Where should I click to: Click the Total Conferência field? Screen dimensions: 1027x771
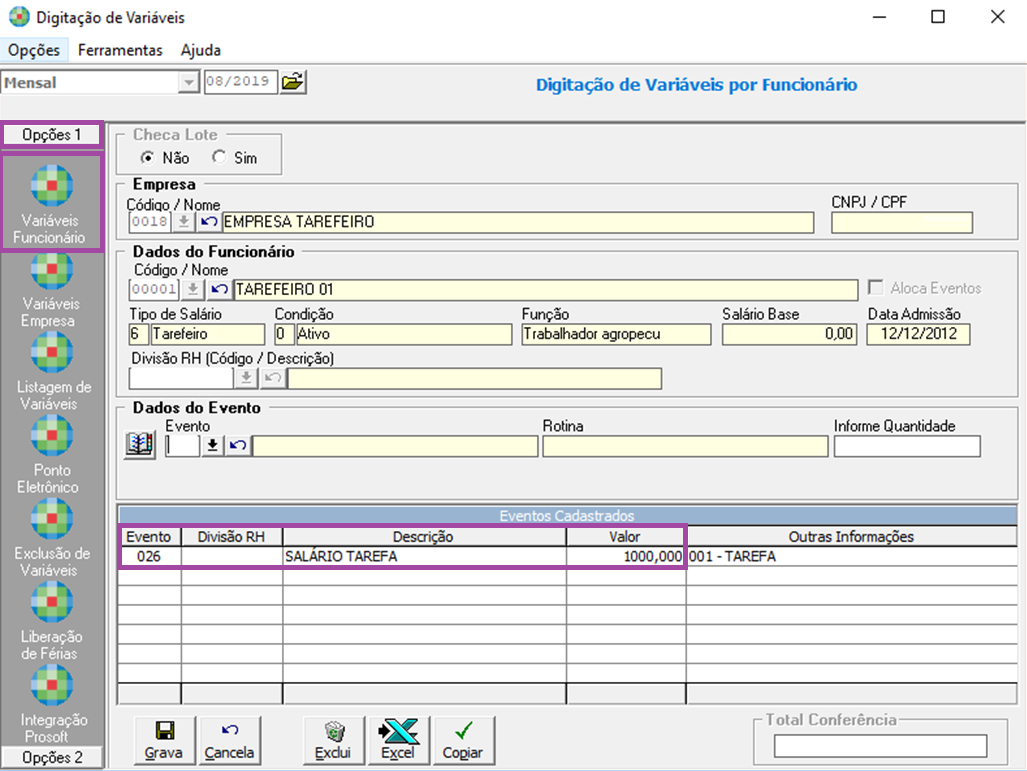pyautogui.click(x=880, y=745)
